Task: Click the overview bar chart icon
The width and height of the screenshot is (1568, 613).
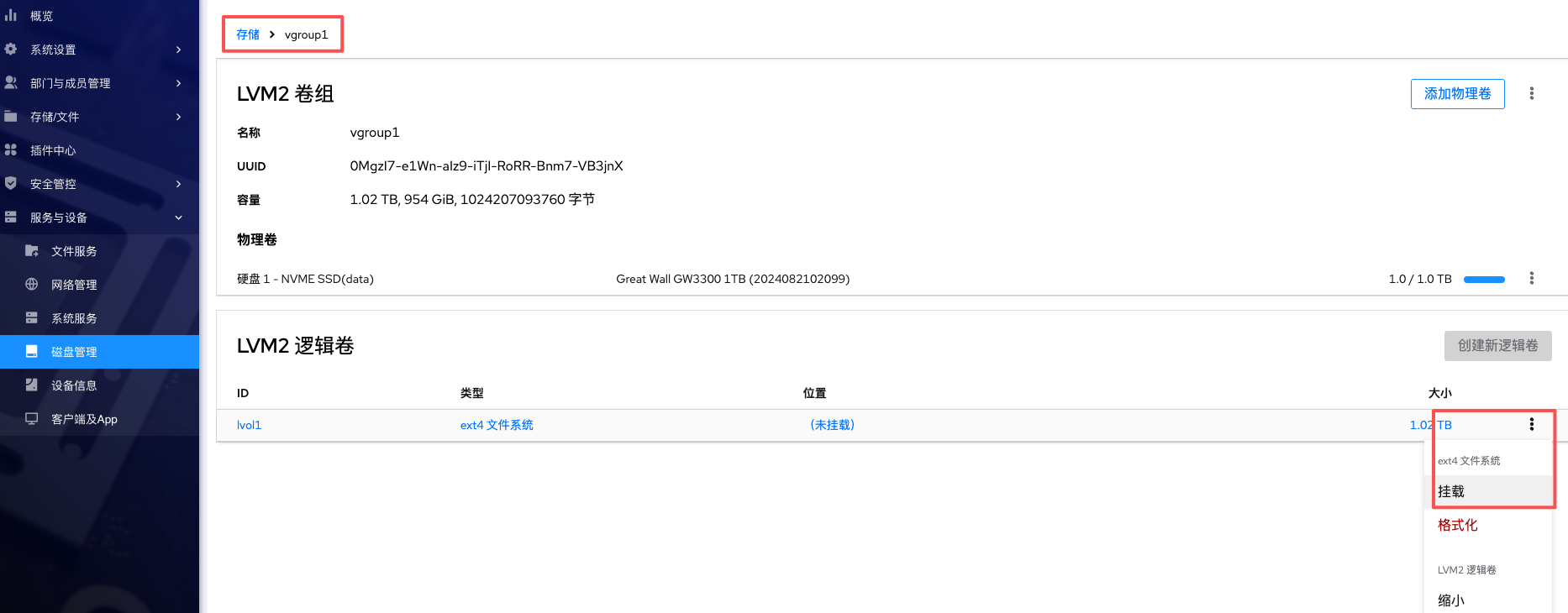Action: 11,15
